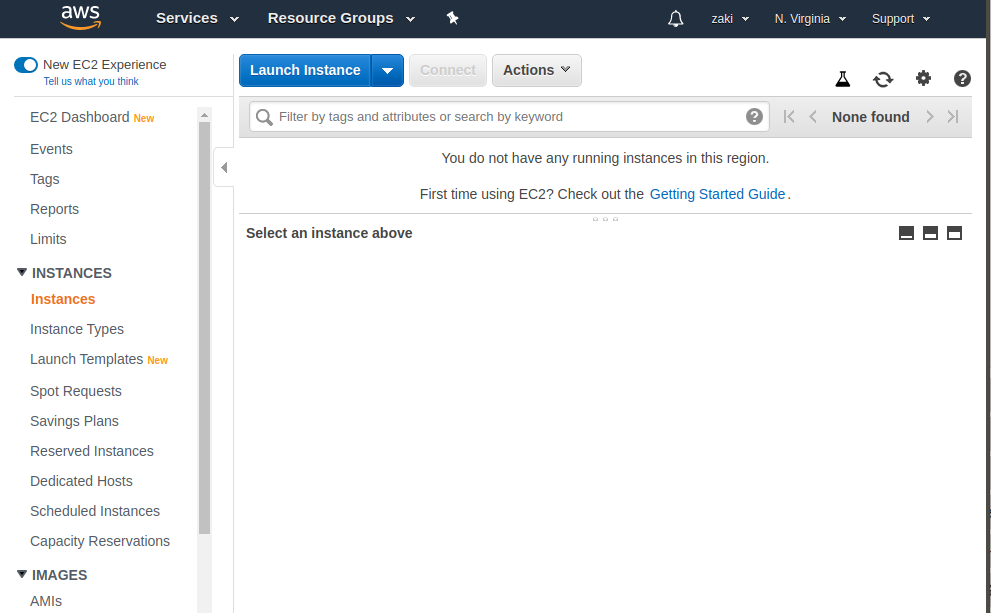Go to next page of results
This screenshot has height=613, width=991.
pyautogui.click(x=930, y=116)
